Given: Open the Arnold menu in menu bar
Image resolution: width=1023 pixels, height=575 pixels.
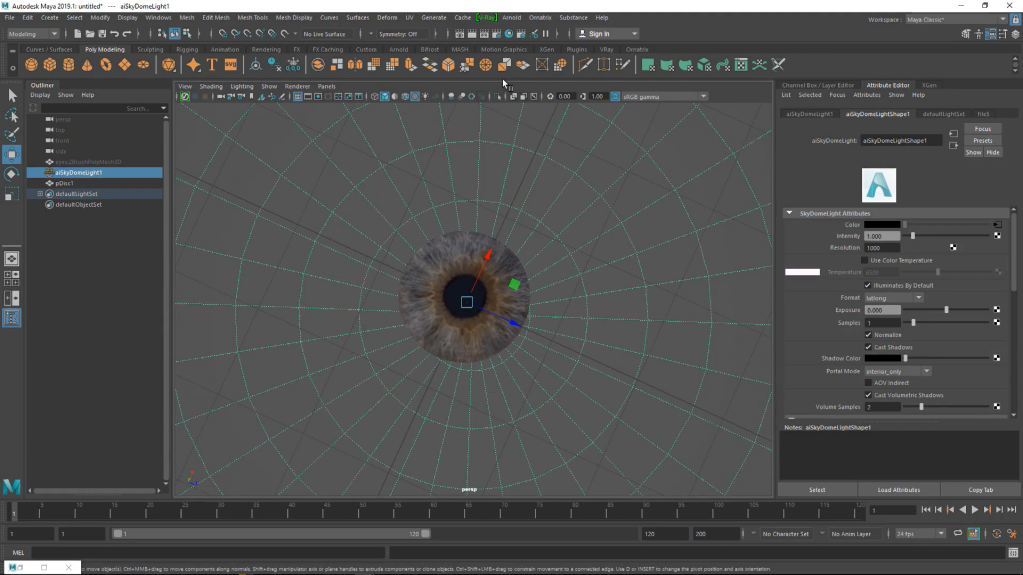Looking at the screenshot, I should [511, 18].
